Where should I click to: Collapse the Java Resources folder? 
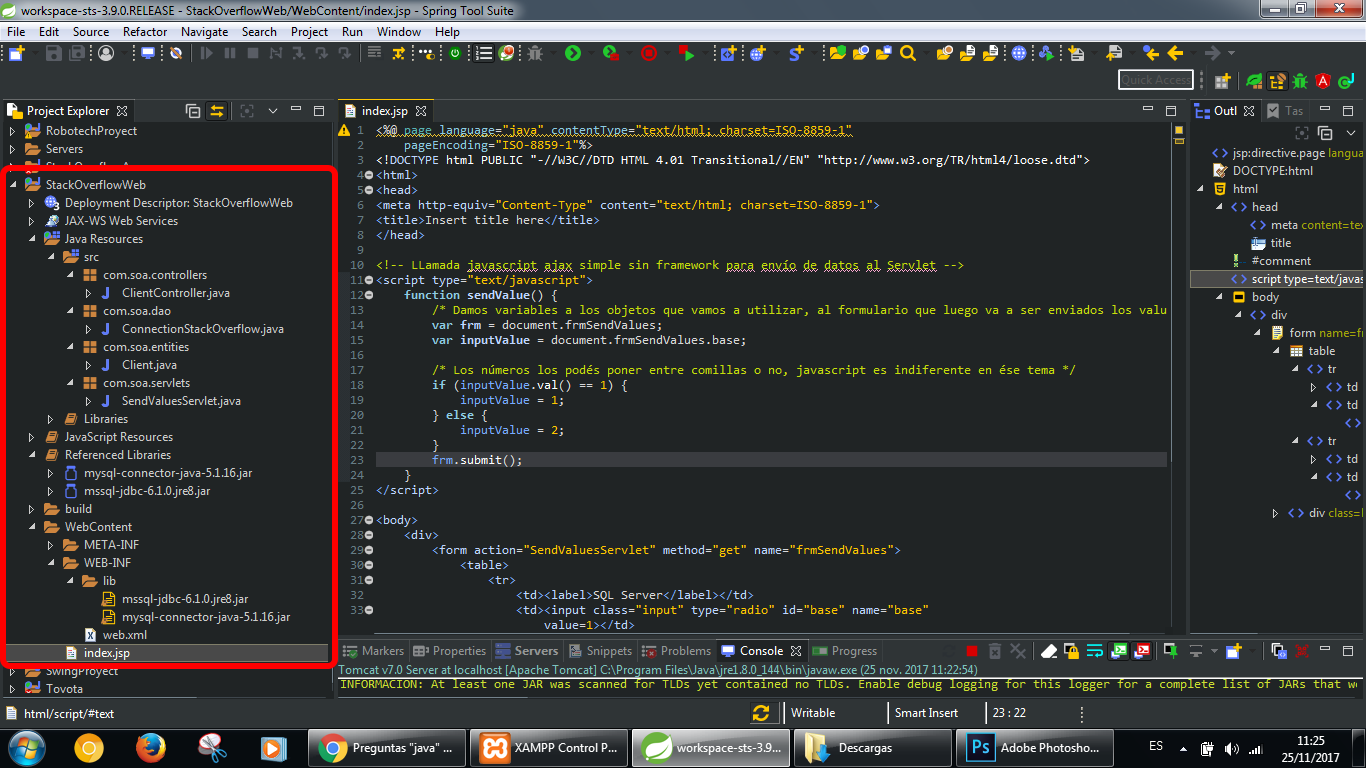[32, 239]
